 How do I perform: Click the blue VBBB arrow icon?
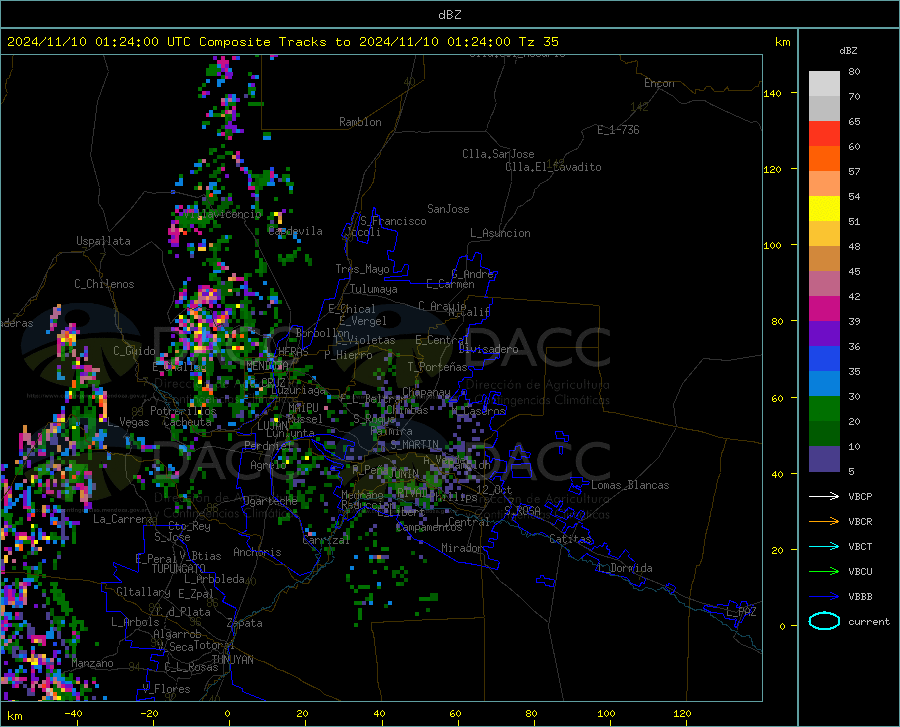click(824, 597)
